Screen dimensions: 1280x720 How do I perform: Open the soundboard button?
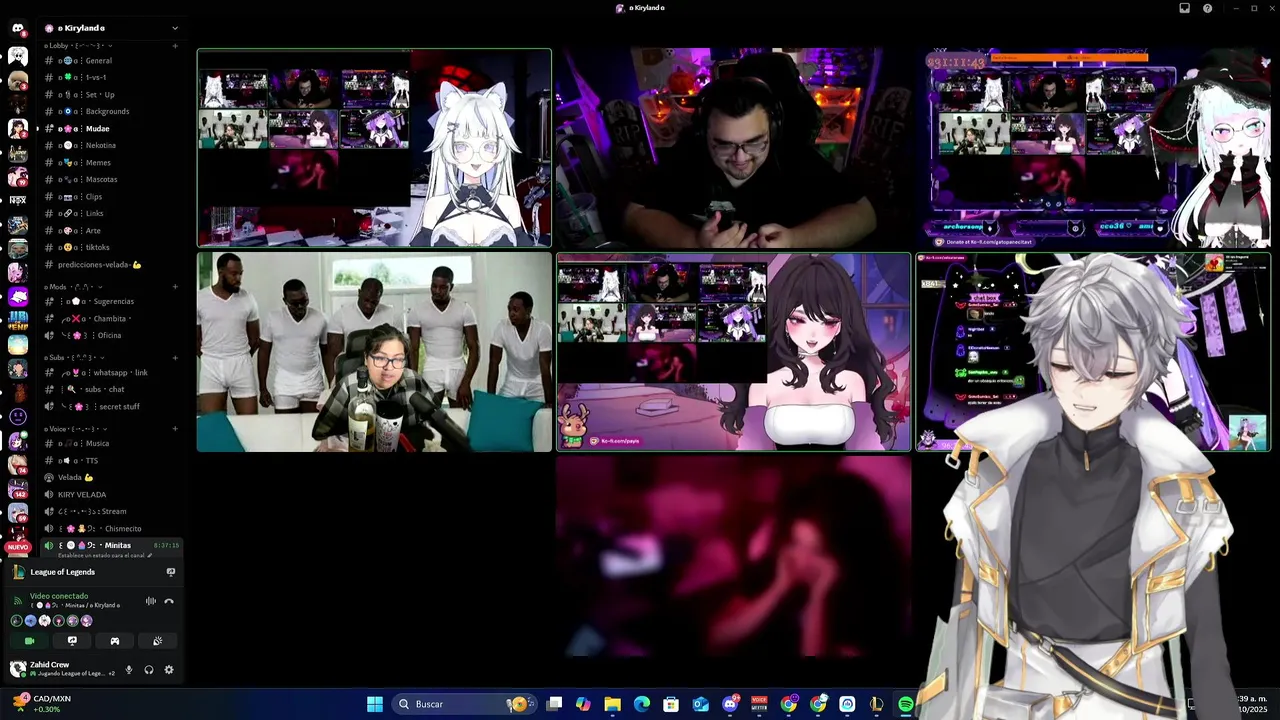coord(158,641)
